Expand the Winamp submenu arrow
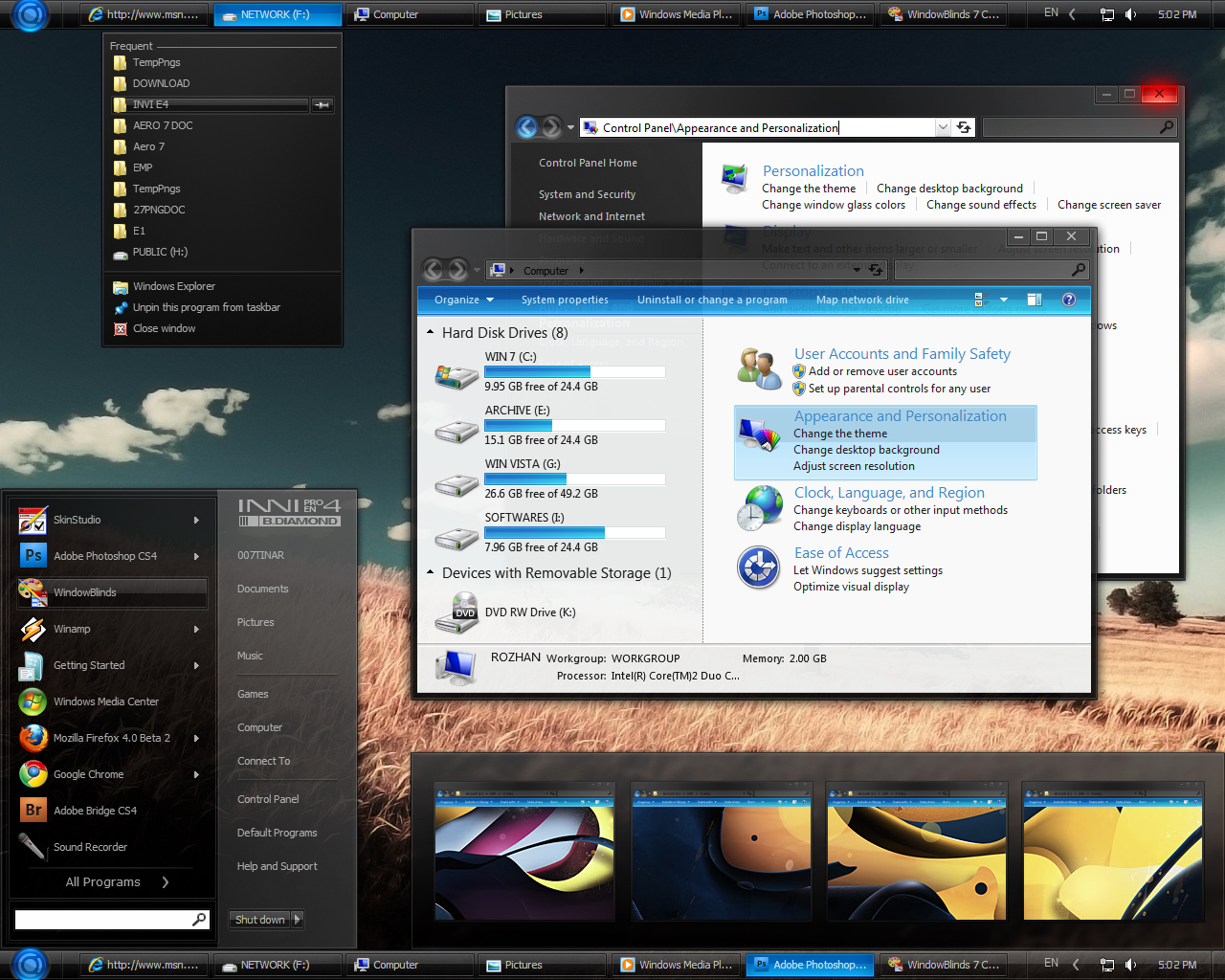The width and height of the screenshot is (1225, 980). point(196,629)
